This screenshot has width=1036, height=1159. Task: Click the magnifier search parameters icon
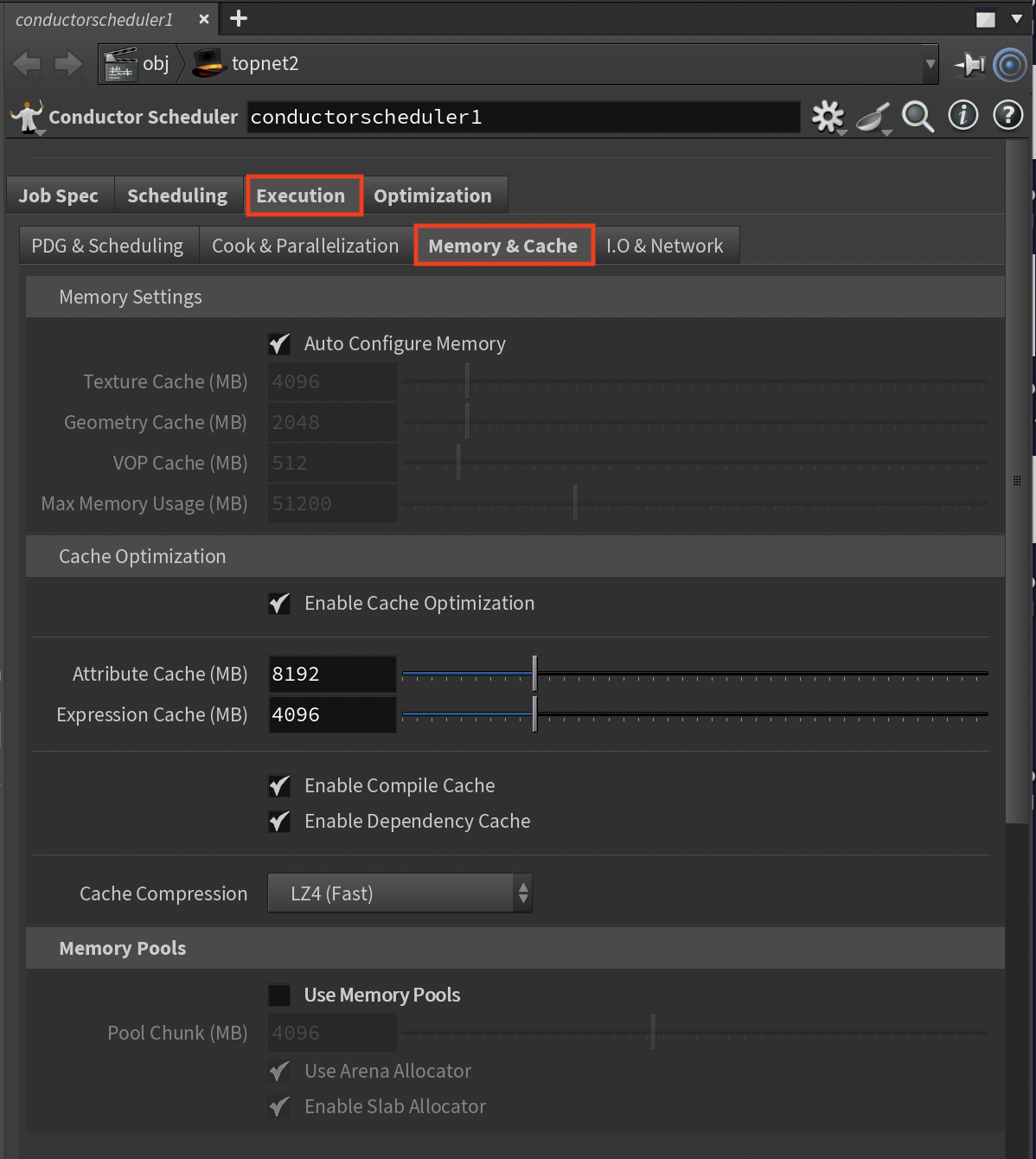tap(918, 116)
